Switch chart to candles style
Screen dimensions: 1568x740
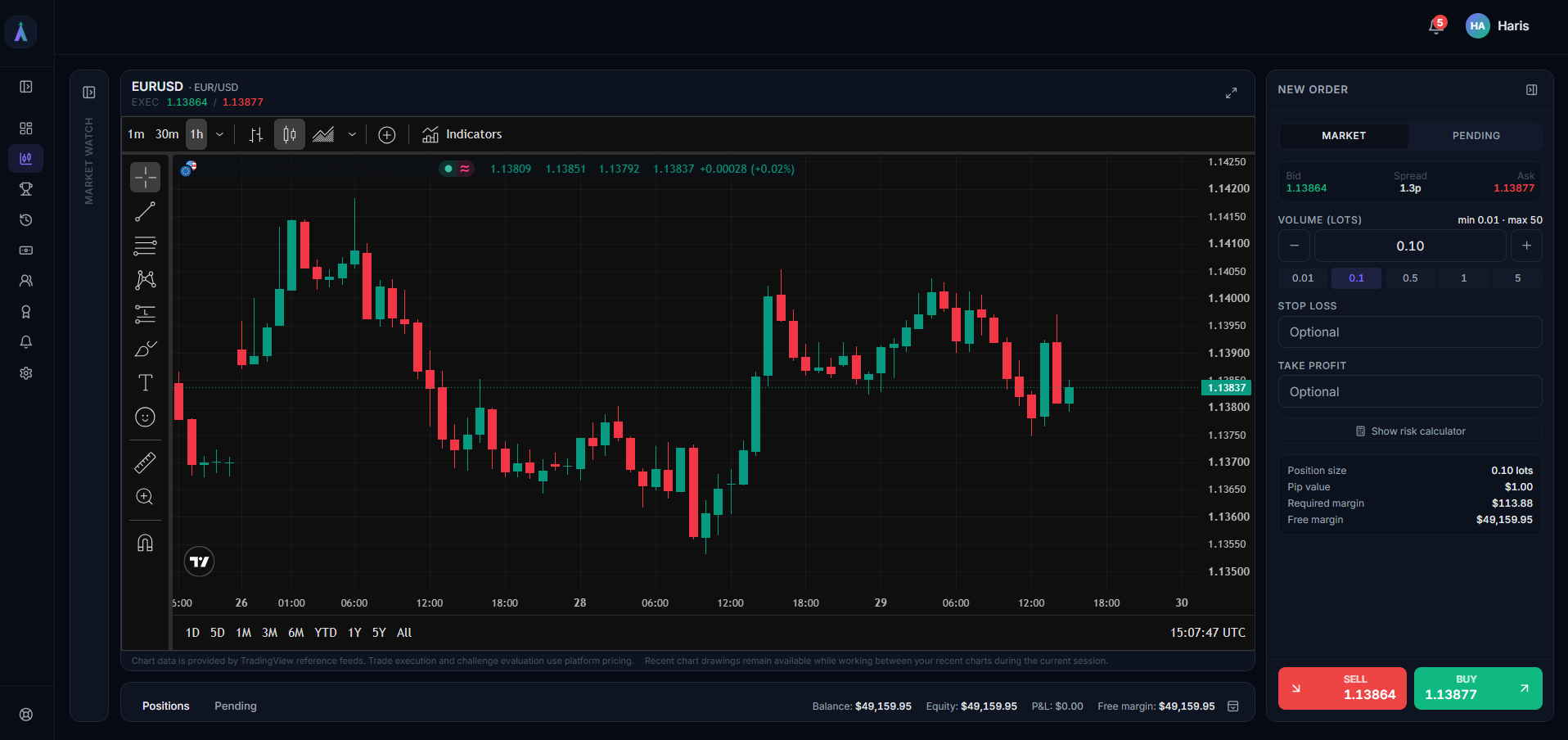(x=290, y=134)
